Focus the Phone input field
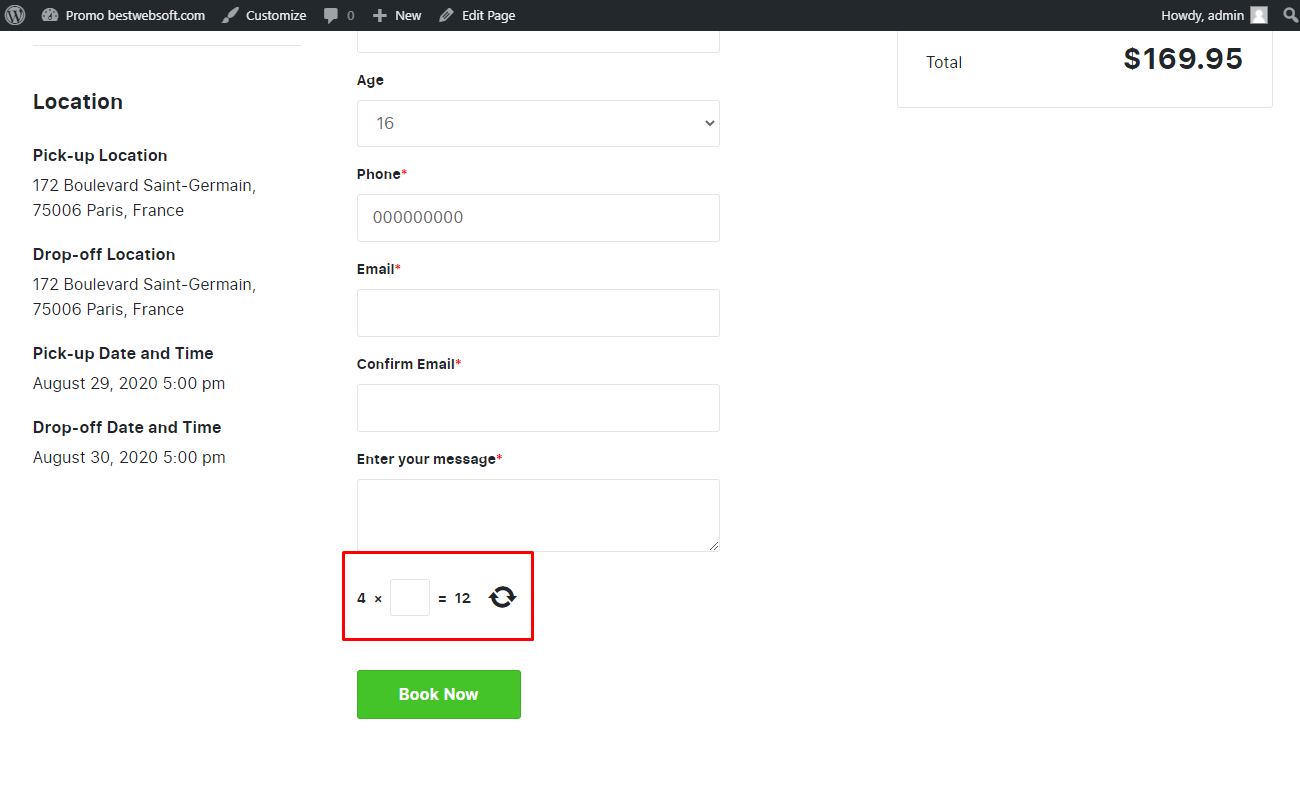The width and height of the screenshot is (1300, 800). pyautogui.click(x=538, y=217)
